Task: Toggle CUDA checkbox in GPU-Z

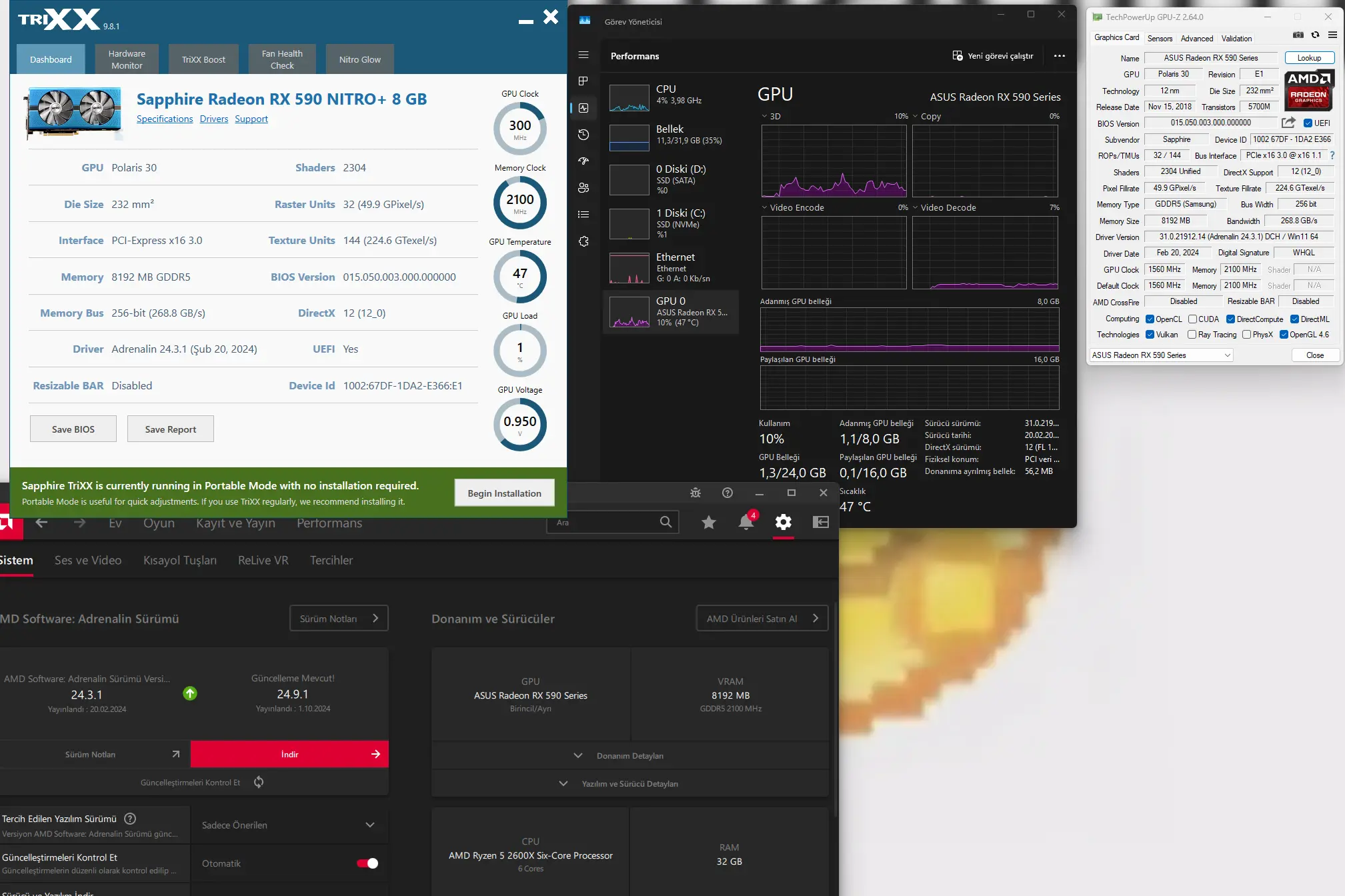Action: (x=1193, y=319)
